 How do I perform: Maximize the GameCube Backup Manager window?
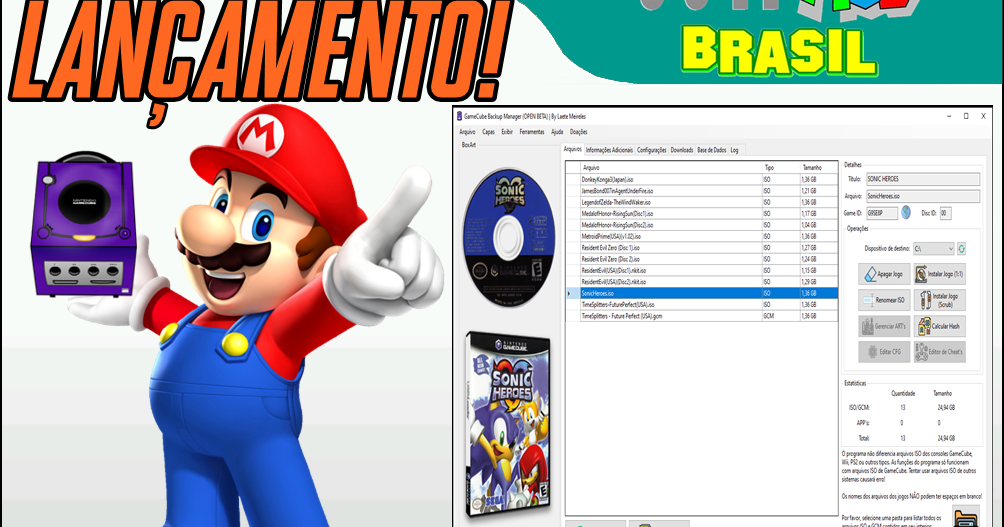tap(966, 116)
